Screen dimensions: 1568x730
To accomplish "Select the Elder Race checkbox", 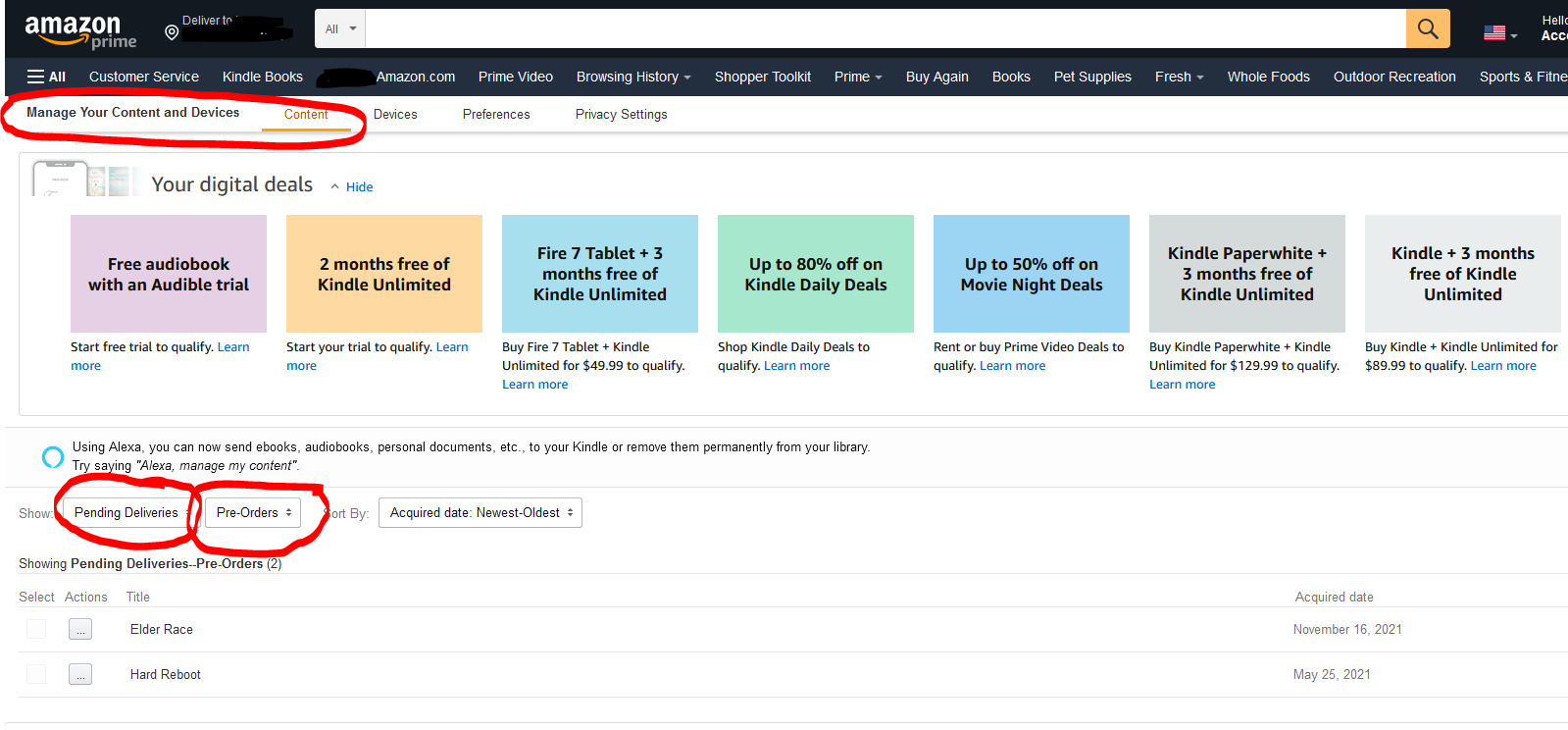I will [x=36, y=629].
